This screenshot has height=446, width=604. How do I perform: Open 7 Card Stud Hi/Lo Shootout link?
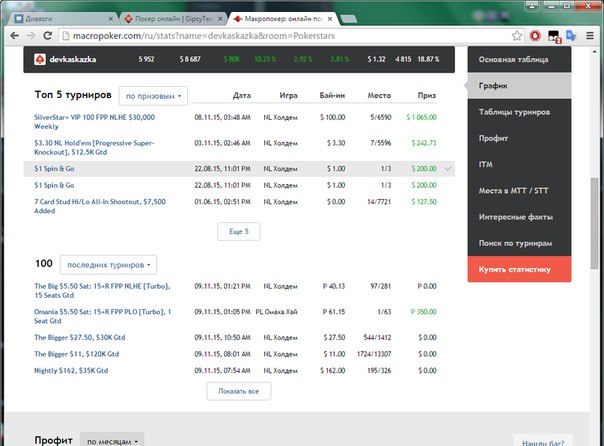tap(100, 206)
